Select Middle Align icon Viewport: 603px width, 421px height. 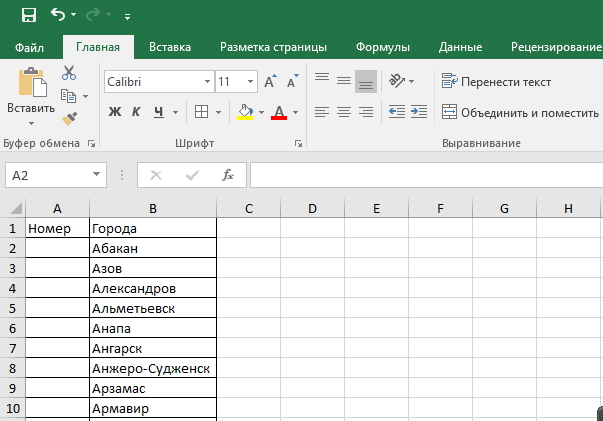point(343,81)
